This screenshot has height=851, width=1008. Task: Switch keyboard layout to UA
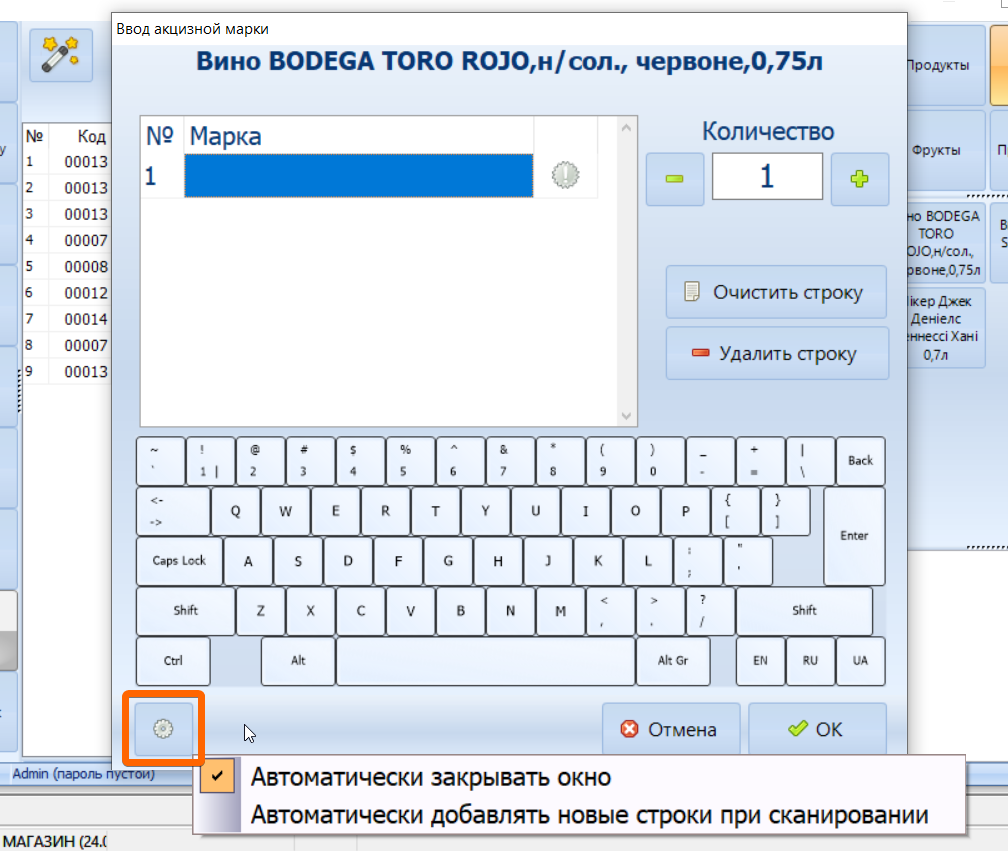pyautogui.click(x=860, y=661)
